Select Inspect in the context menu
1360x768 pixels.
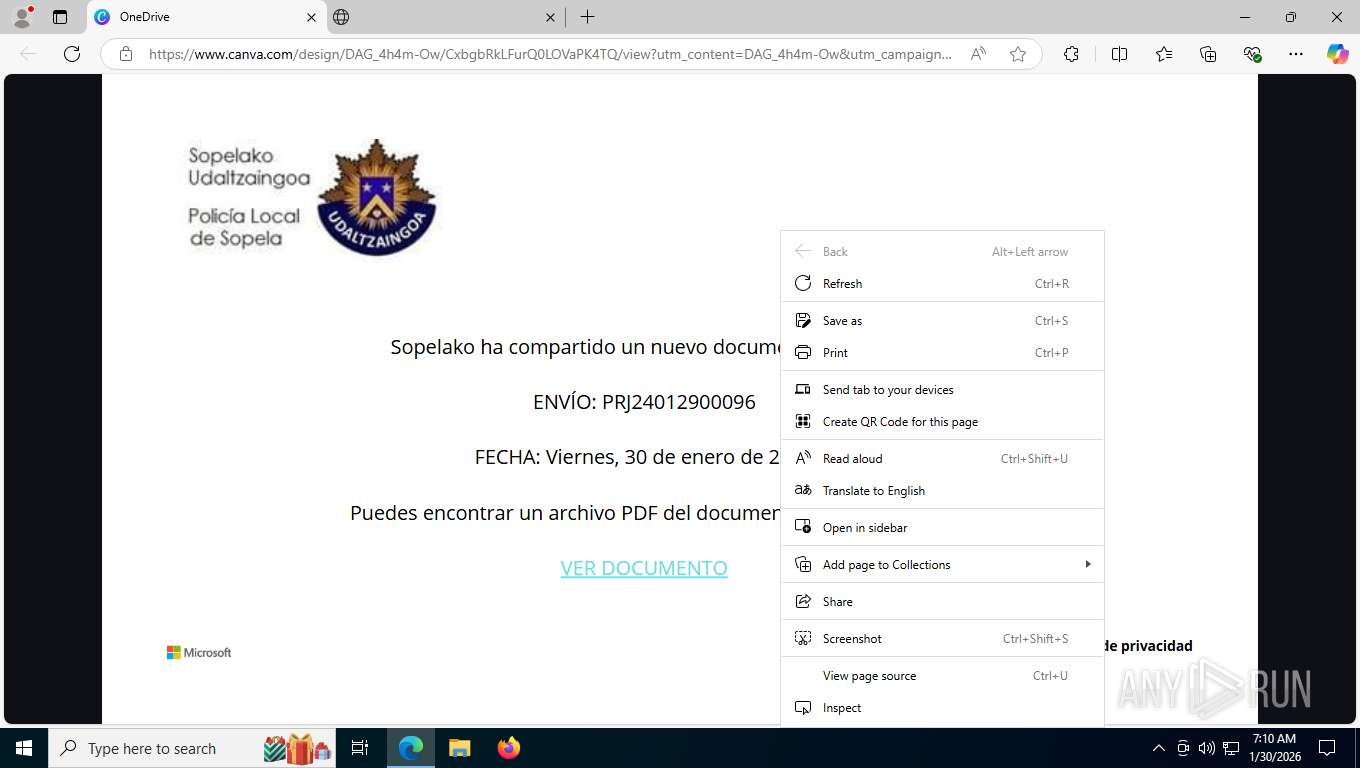tap(942, 707)
